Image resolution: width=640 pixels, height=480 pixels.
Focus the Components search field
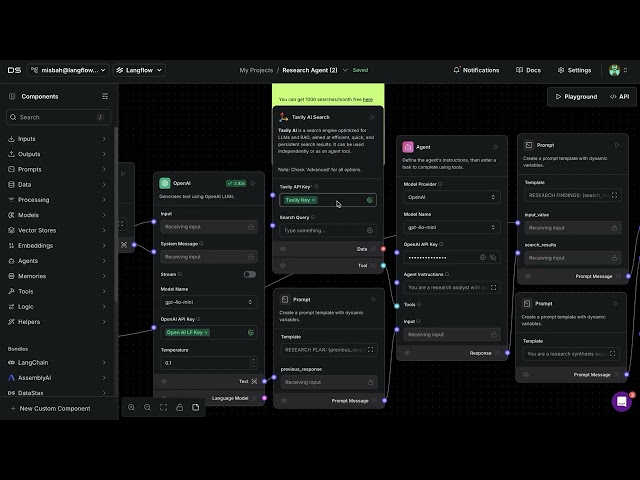point(58,117)
